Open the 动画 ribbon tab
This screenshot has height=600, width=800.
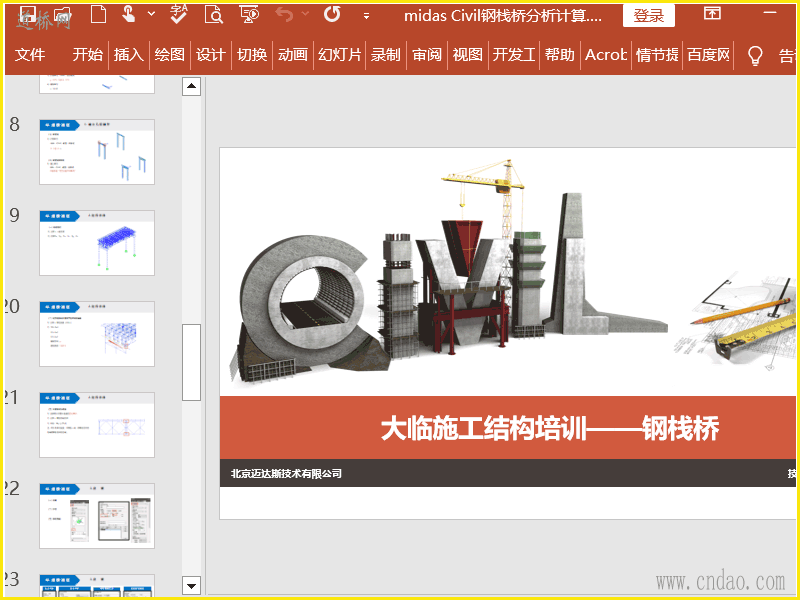point(293,55)
